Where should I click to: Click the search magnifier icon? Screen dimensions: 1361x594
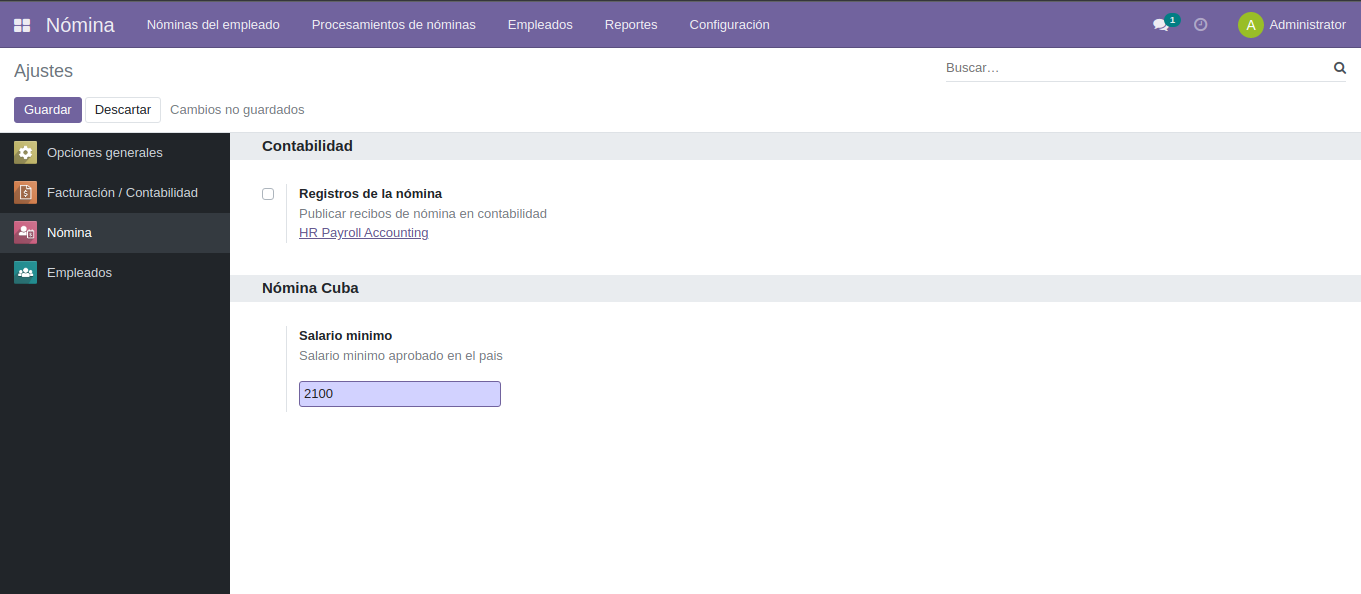(1339, 67)
